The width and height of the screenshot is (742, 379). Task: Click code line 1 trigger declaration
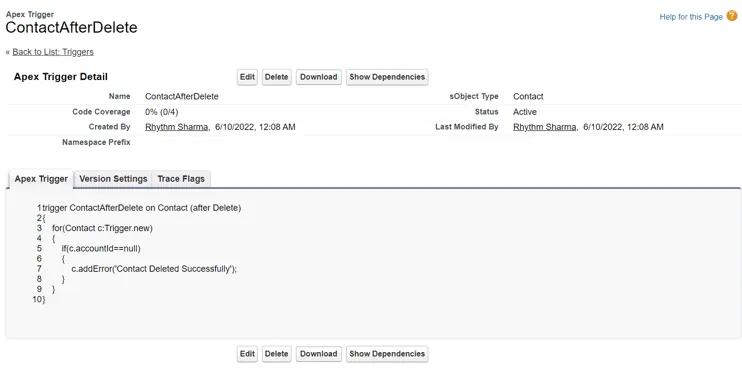pos(141,208)
